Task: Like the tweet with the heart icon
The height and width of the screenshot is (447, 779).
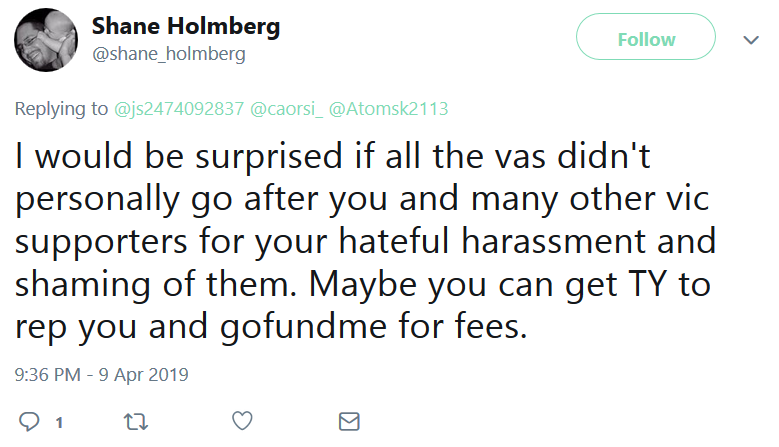Action: point(242,421)
